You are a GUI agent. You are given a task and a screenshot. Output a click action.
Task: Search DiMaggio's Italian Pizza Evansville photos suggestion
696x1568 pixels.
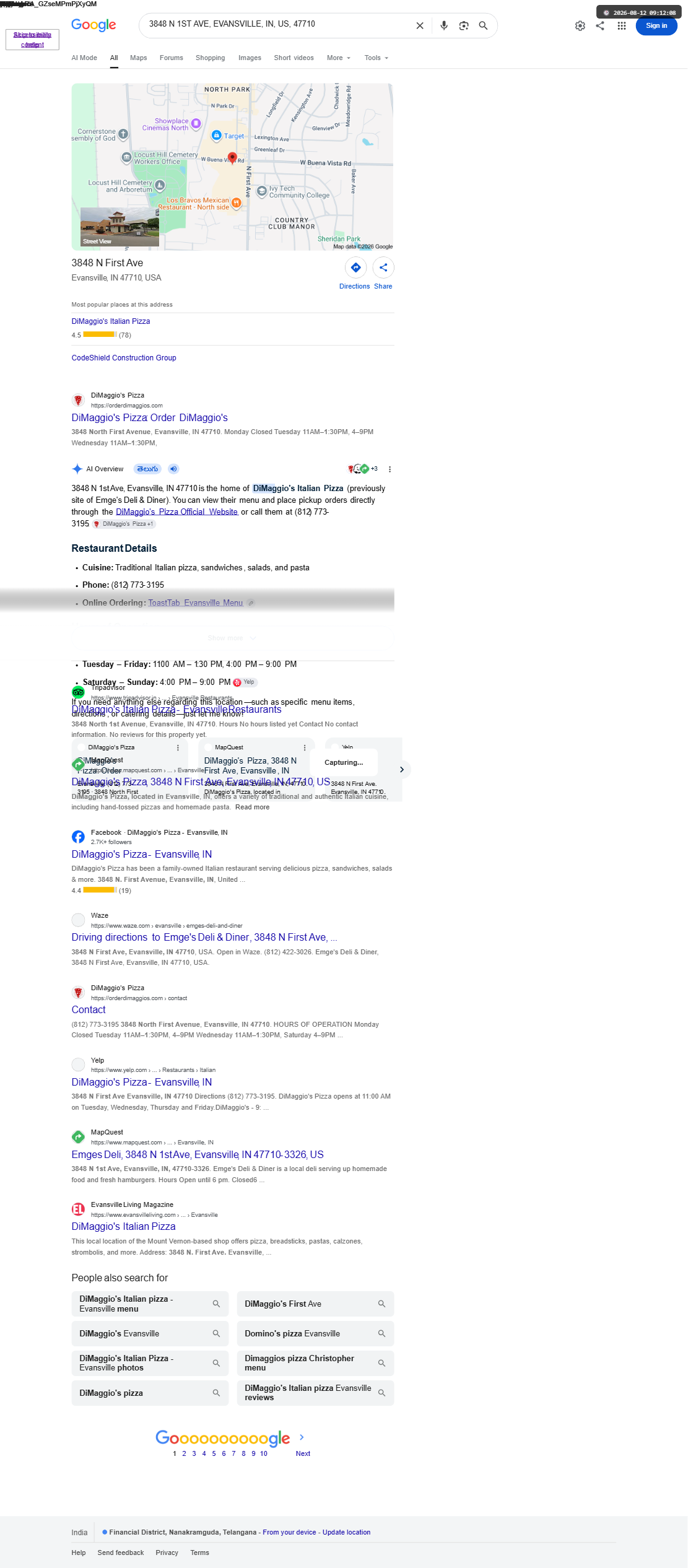(150, 1363)
